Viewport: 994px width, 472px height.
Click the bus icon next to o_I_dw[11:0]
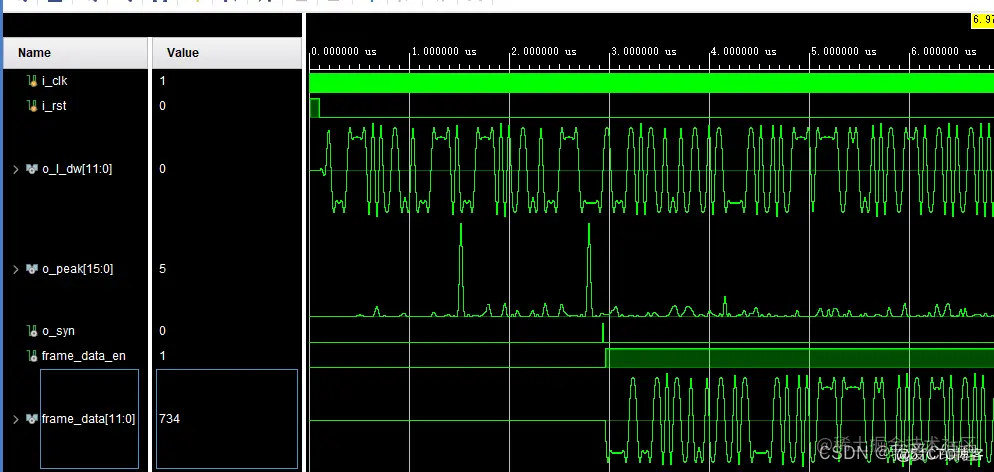(32, 169)
